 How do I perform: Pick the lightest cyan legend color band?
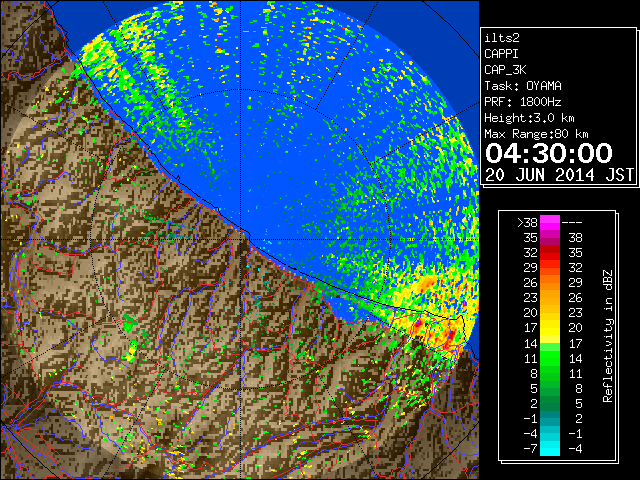click(x=550, y=449)
